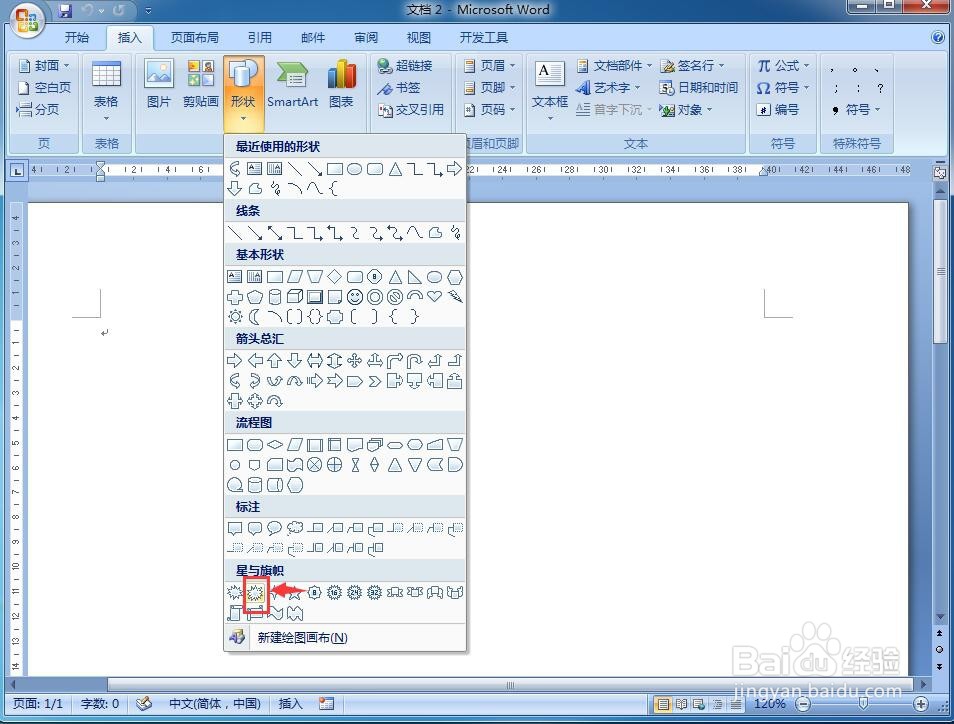The image size is (954, 724).
Task: Add a Bookmark (书签)
Action: point(399,88)
